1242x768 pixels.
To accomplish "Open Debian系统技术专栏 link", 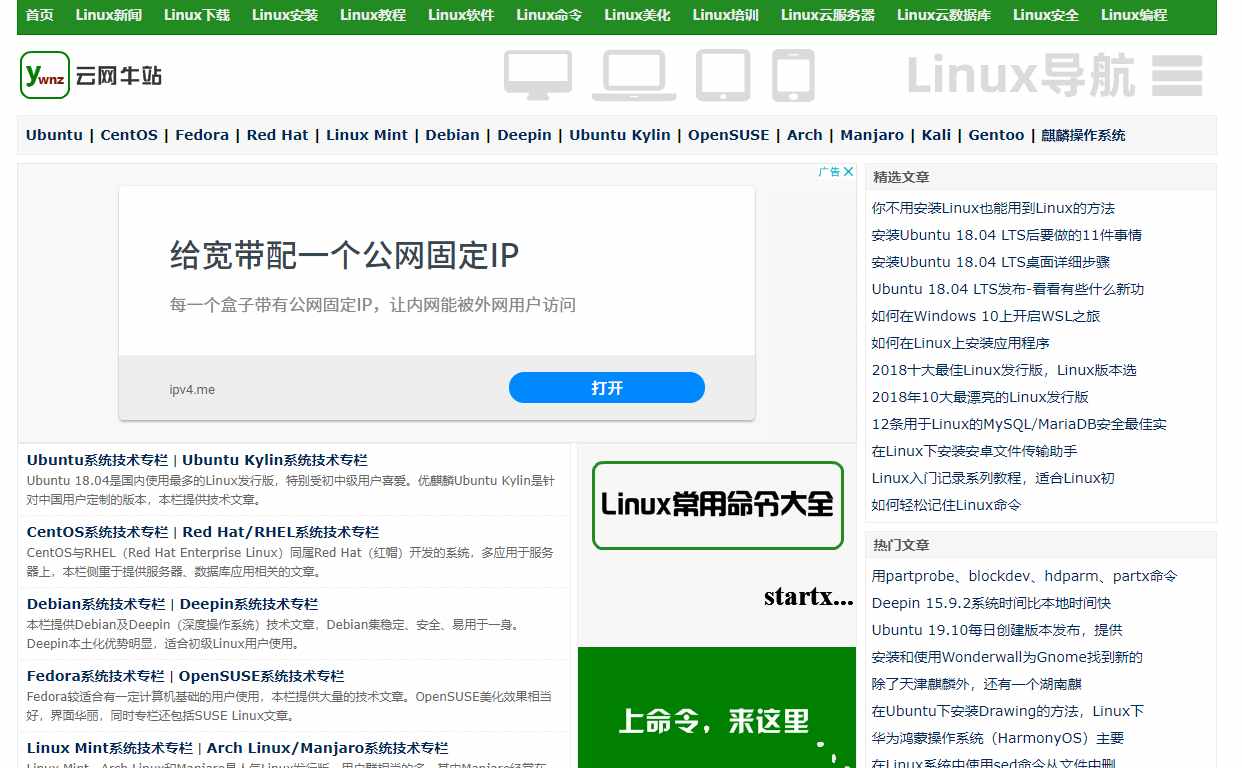I will pyautogui.click(x=96, y=604).
